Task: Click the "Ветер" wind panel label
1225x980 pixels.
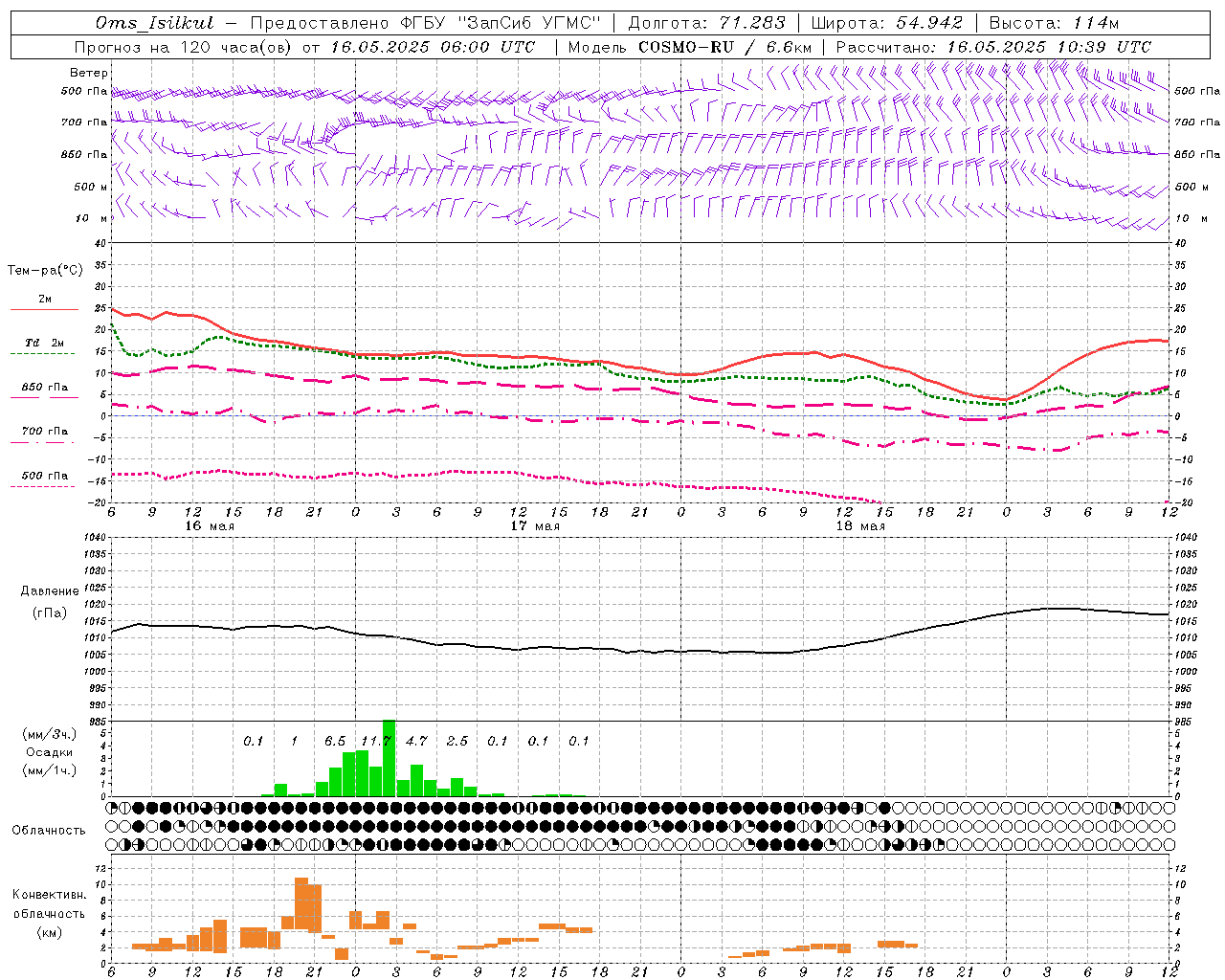Action: [x=89, y=73]
